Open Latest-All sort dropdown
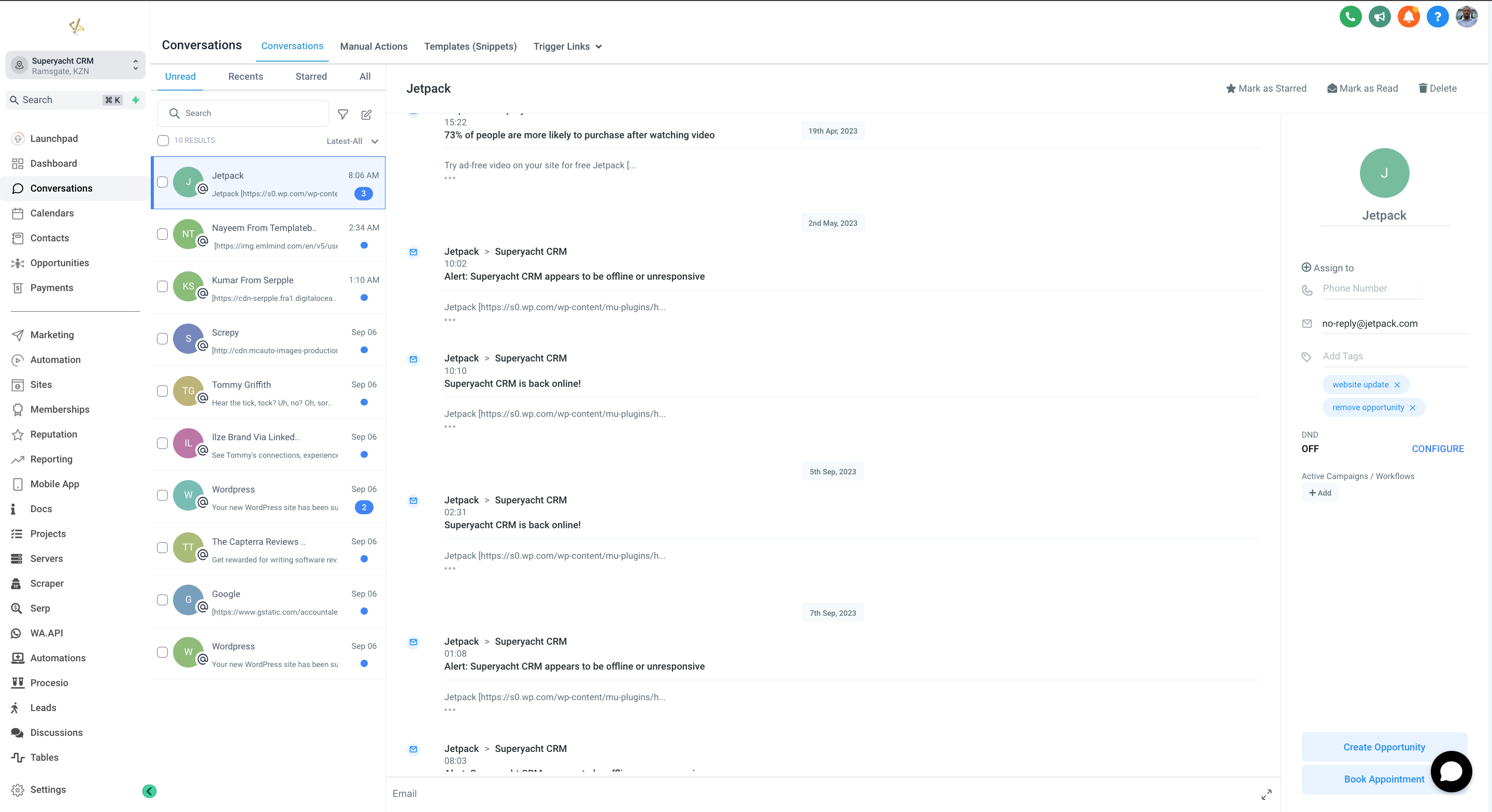This screenshot has width=1492, height=812. tap(352, 141)
